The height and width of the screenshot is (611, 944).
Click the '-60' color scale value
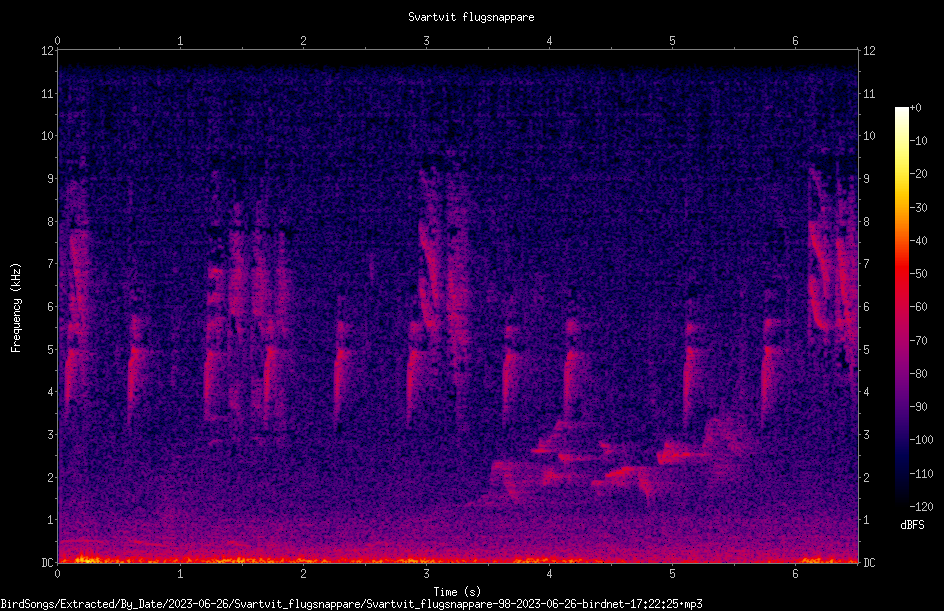(x=918, y=307)
